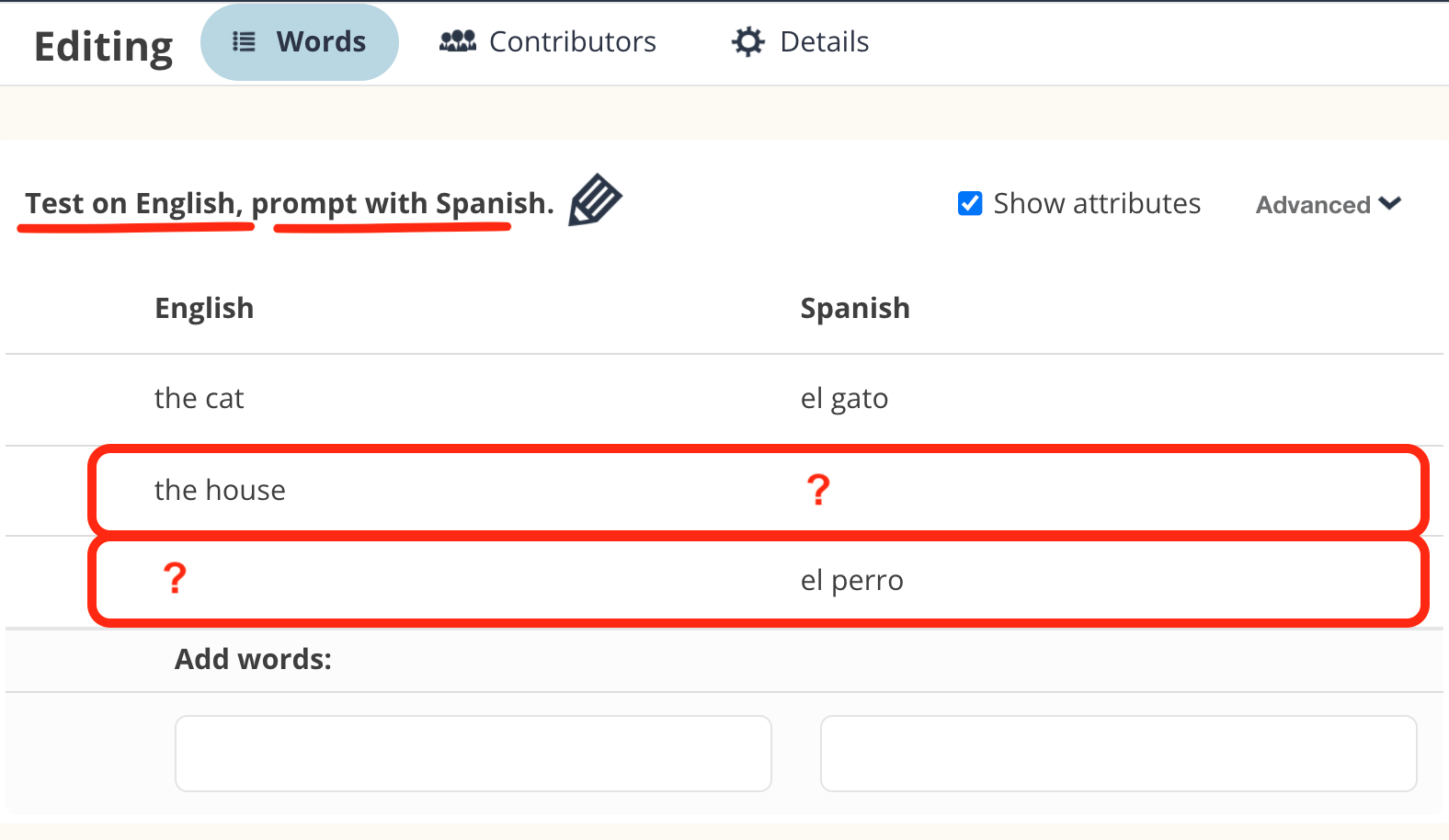This screenshot has height=840, width=1449.
Task: Click the red question mark in the house row
Action: click(818, 490)
